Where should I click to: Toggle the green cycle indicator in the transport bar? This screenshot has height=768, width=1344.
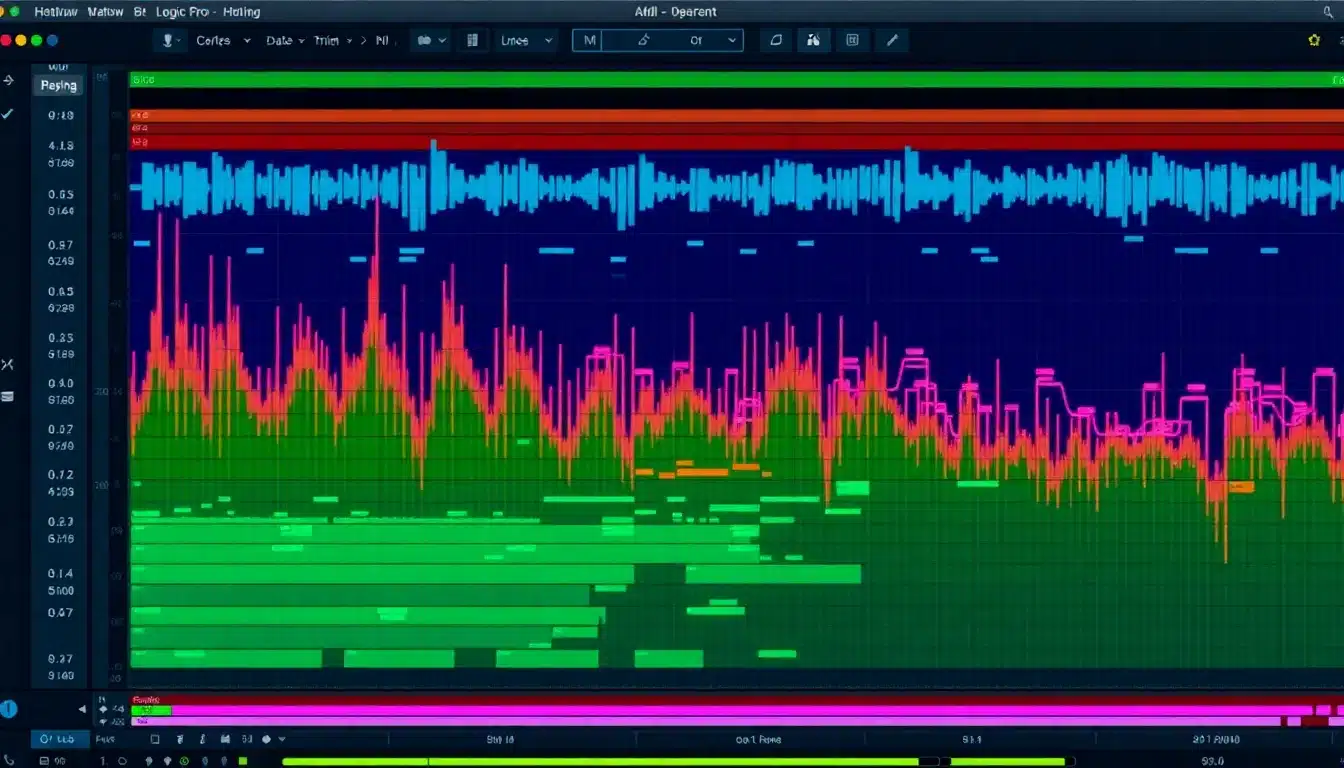click(184, 761)
